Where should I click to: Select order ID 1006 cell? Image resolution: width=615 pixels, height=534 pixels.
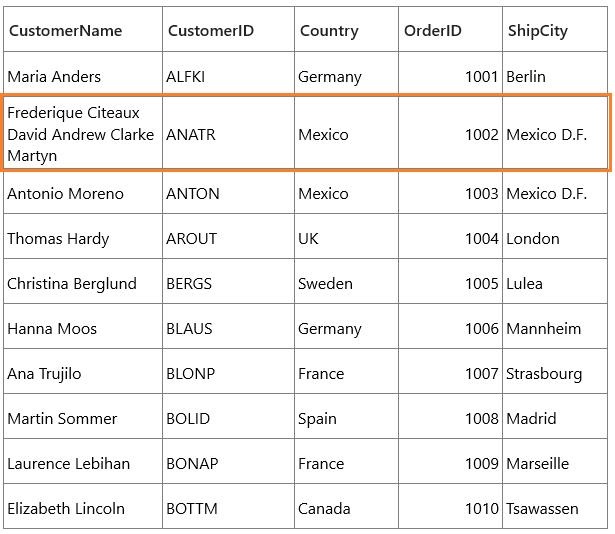pyautogui.click(x=450, y=326)
